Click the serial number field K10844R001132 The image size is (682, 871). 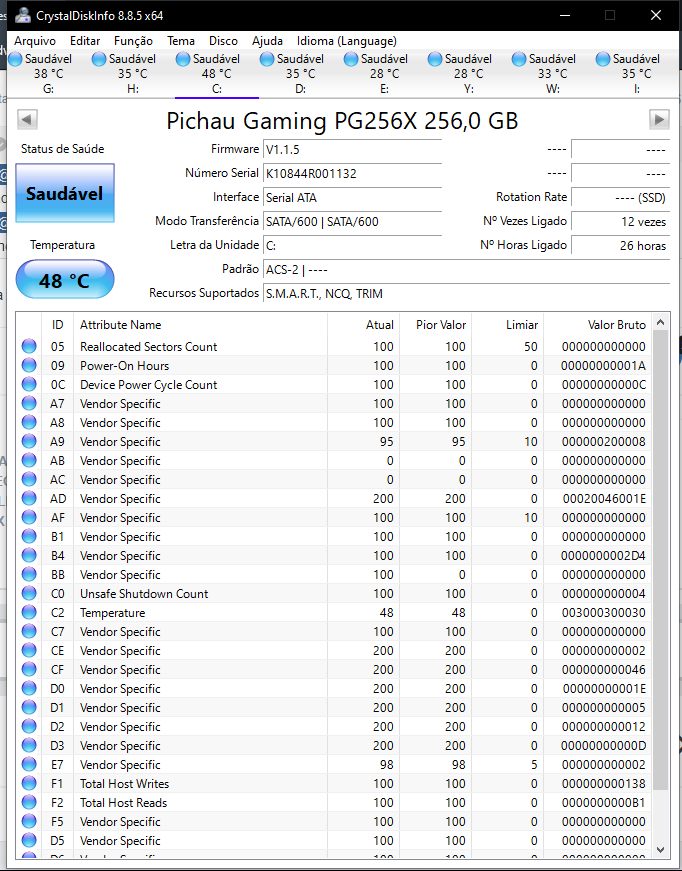point(352,173)
